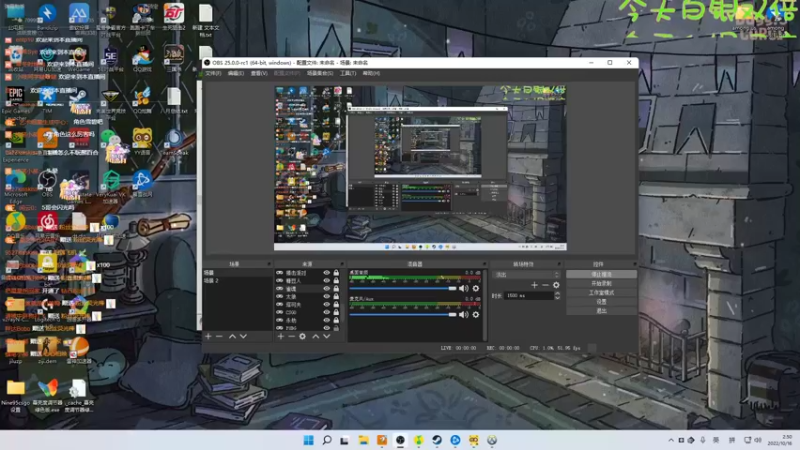Hide the C000 source with its eye

(x=327, y=312)
